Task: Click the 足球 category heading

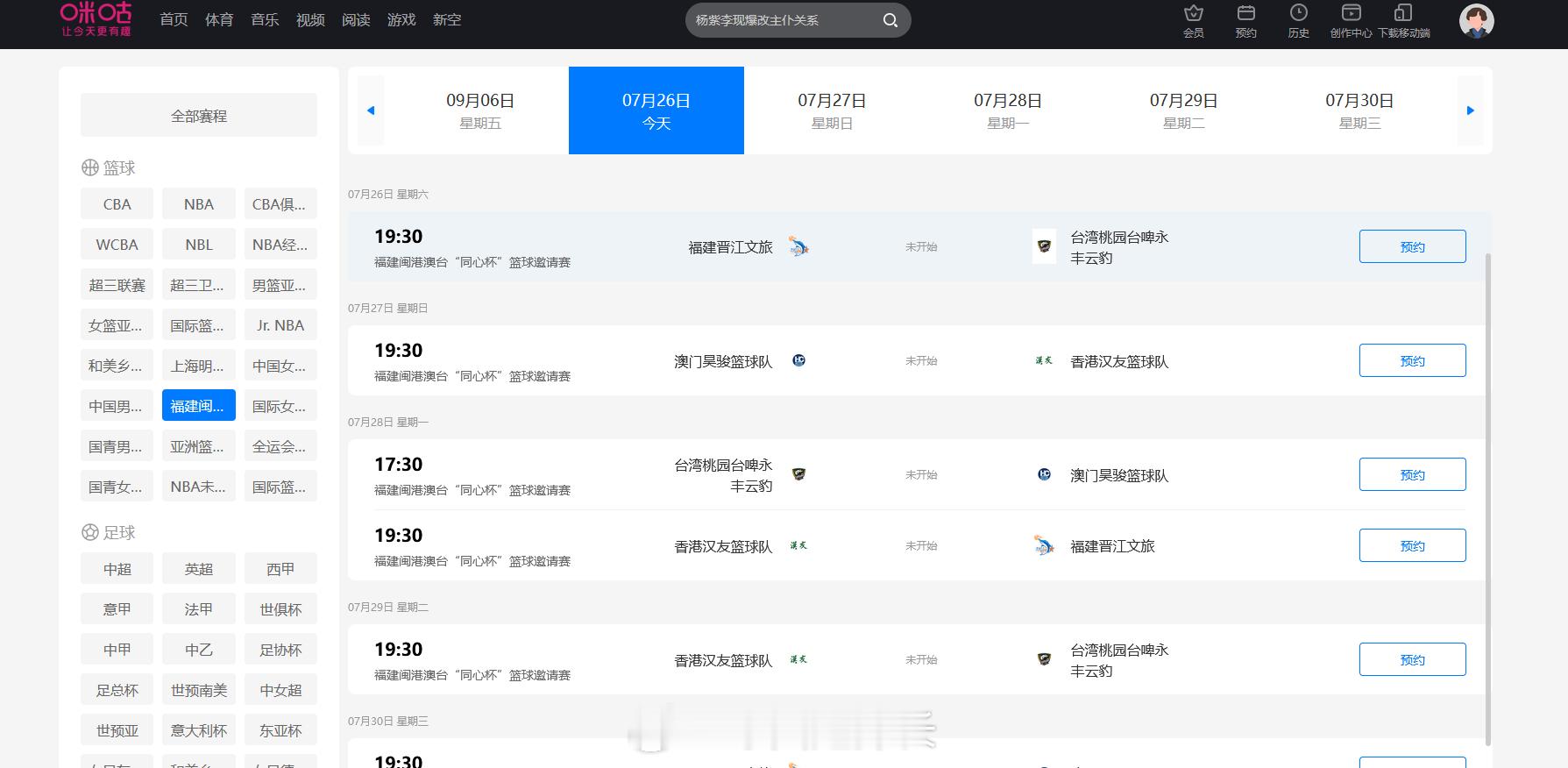Action: point(109,532)
